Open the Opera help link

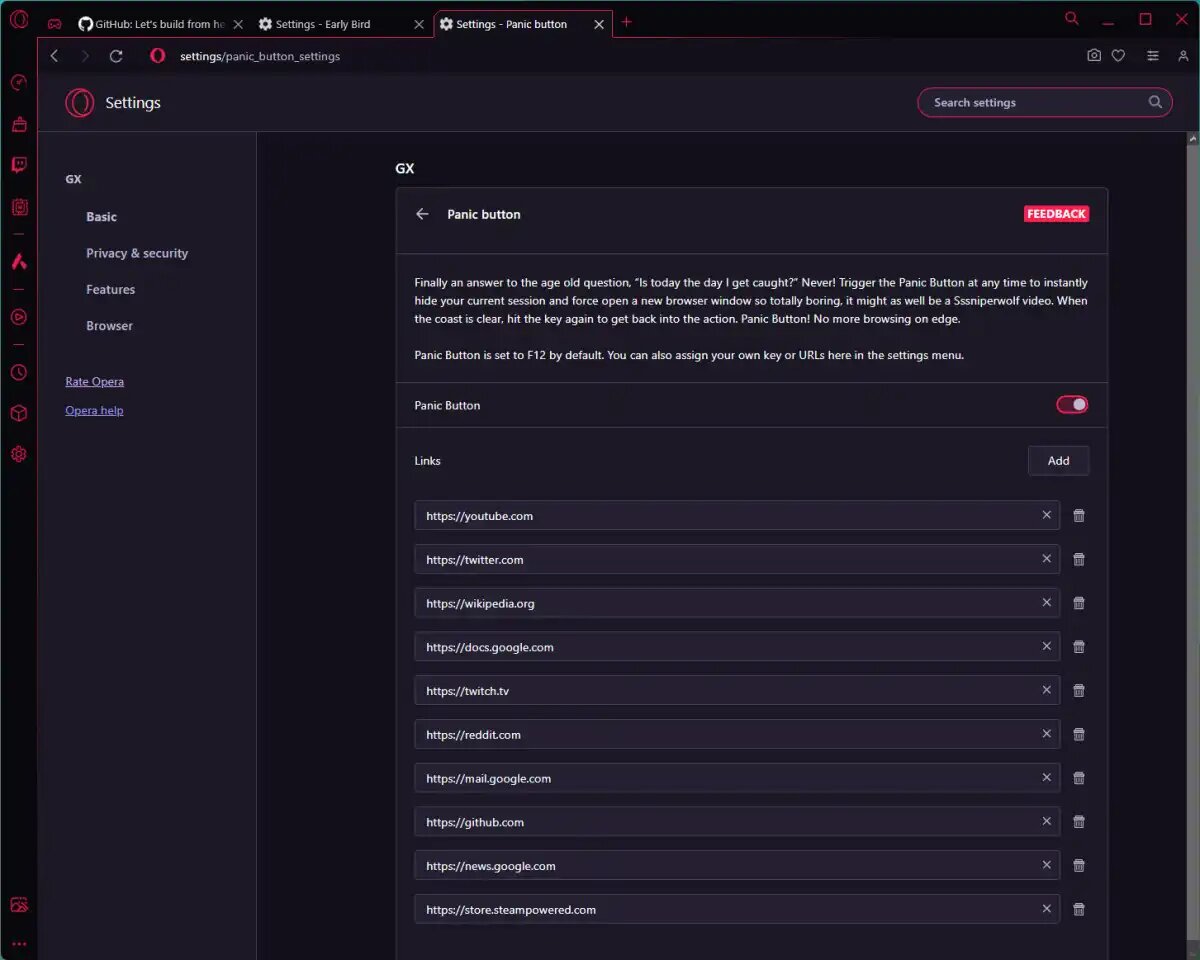pyautogui.click(x=94, y=411)
